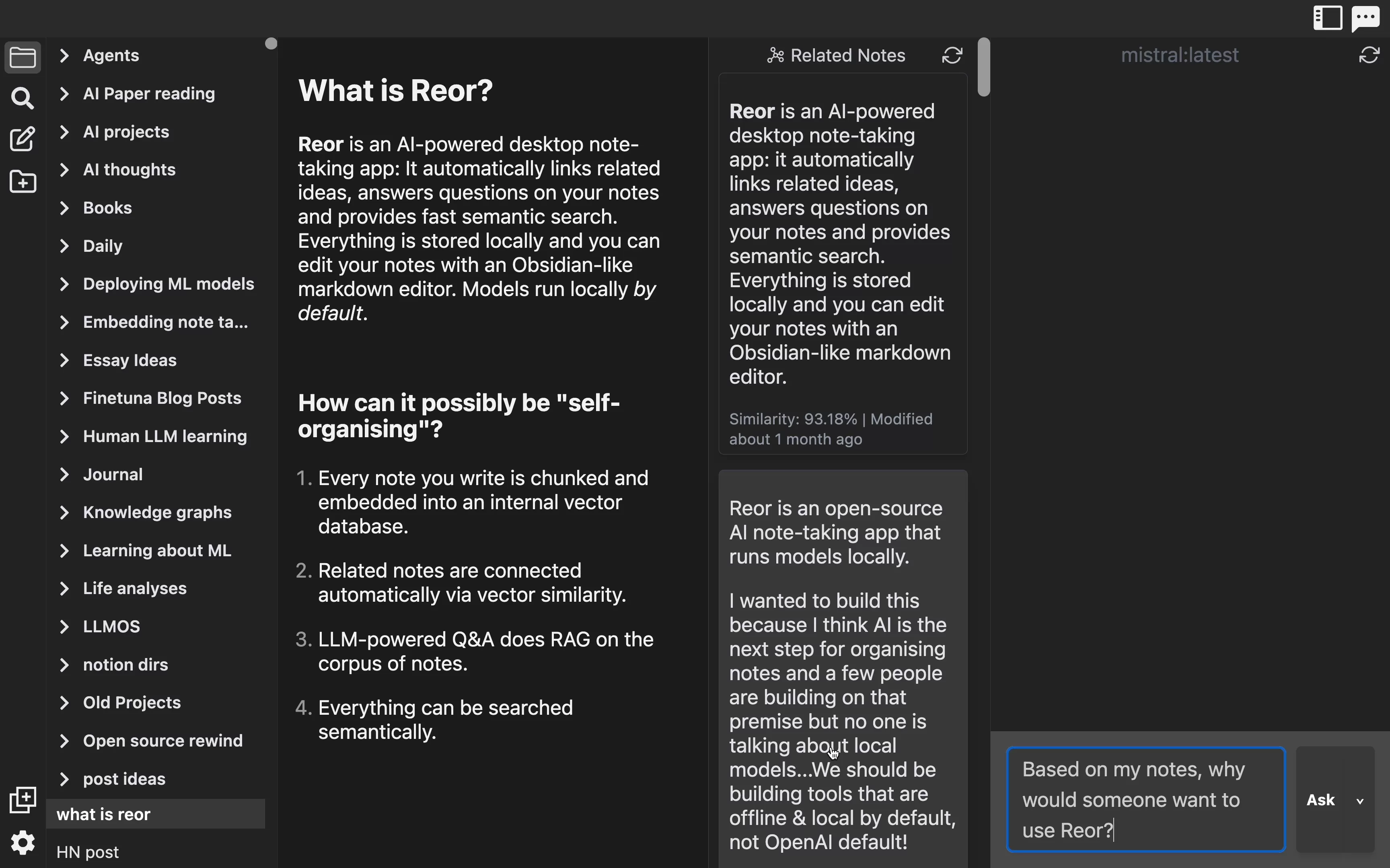
Task: Click the new note pencil icon
Action: 23,140
